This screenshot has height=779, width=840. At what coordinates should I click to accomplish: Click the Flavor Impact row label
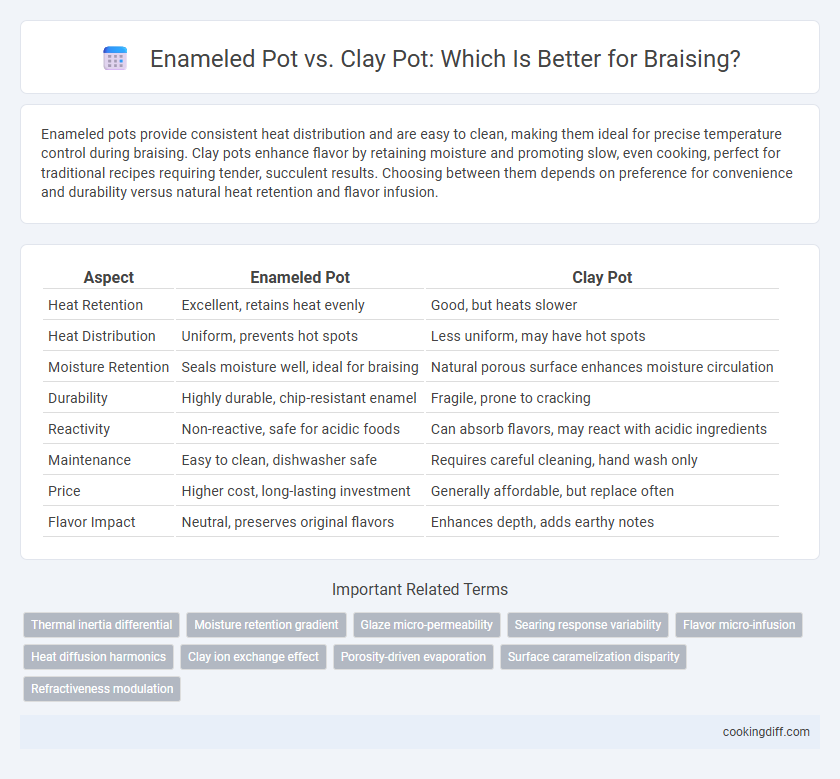point(92,522)
